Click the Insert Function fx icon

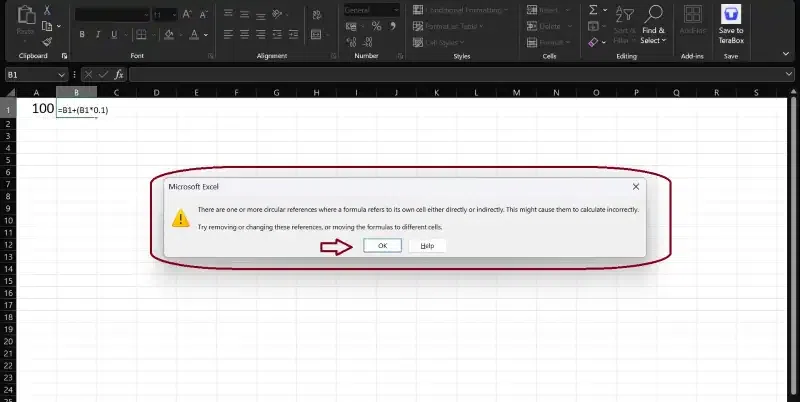pos(118,75)
